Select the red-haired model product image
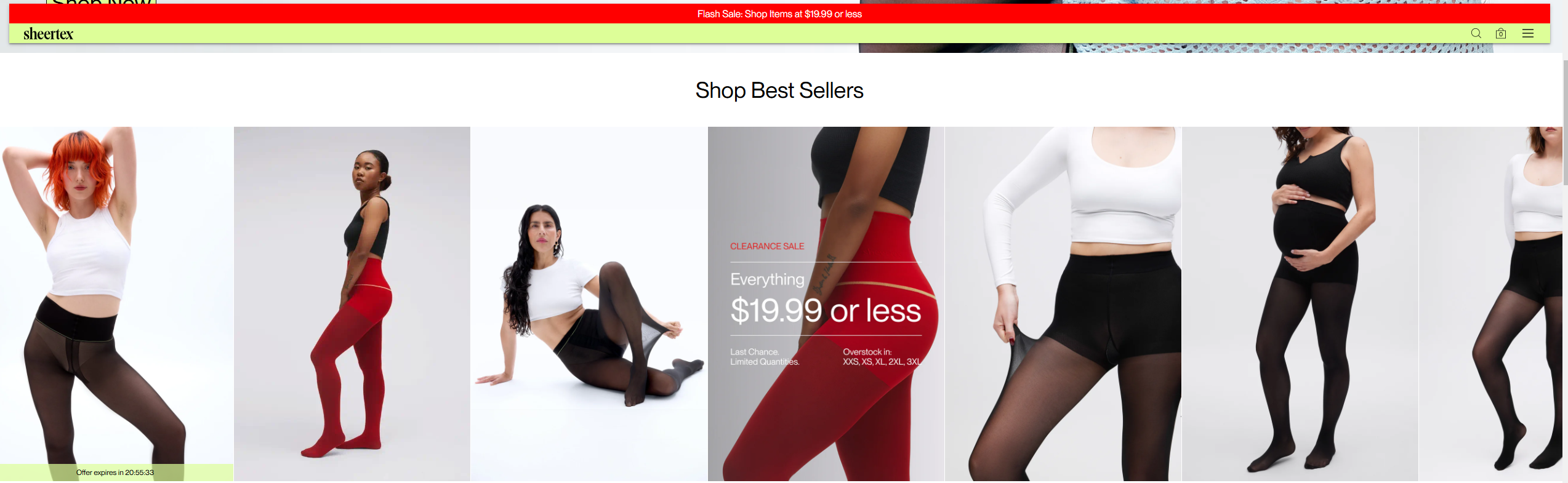This screenshot has height=483, width=1568. point(116,295)
